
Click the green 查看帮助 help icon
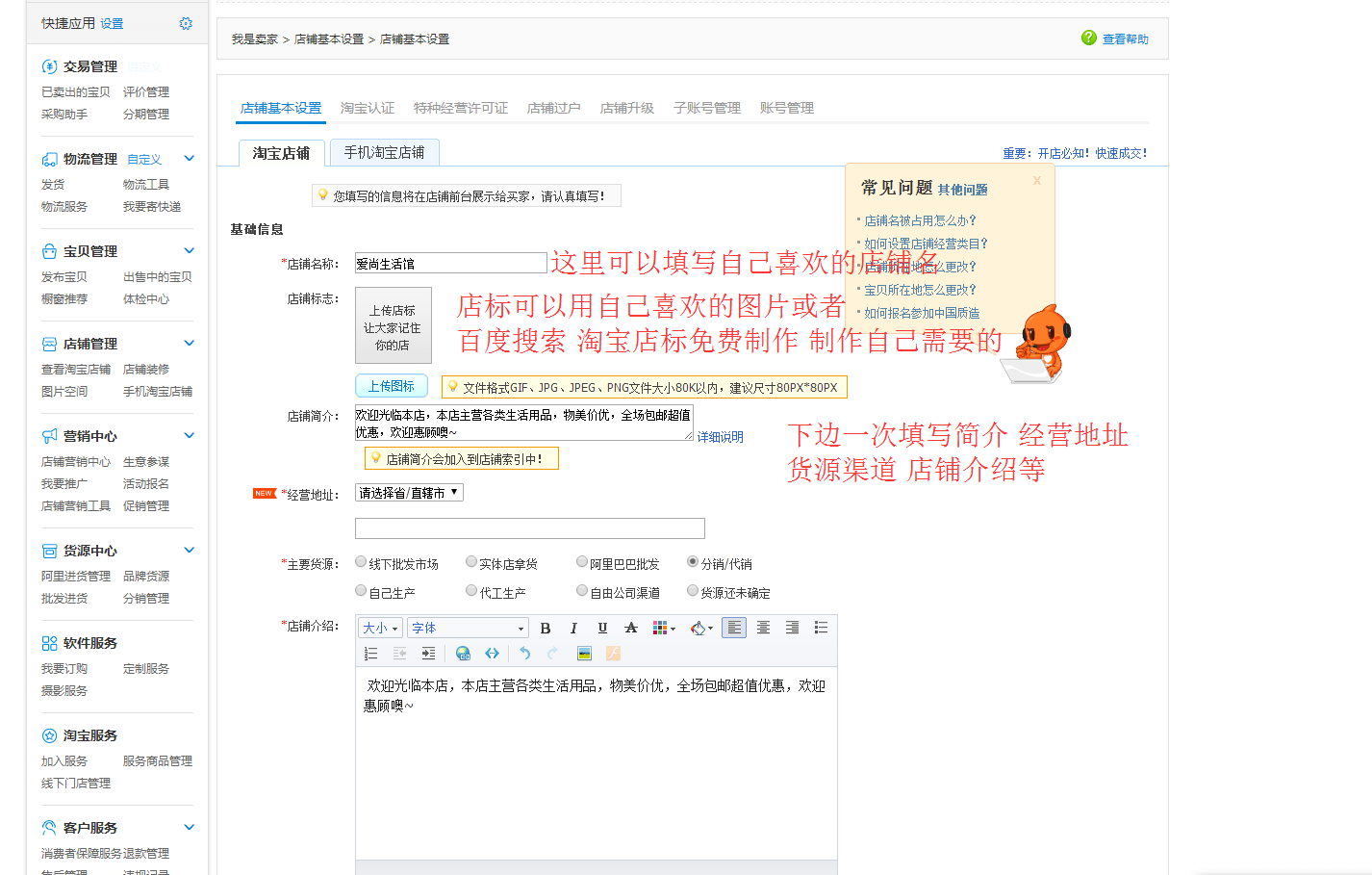[1089, 38]
